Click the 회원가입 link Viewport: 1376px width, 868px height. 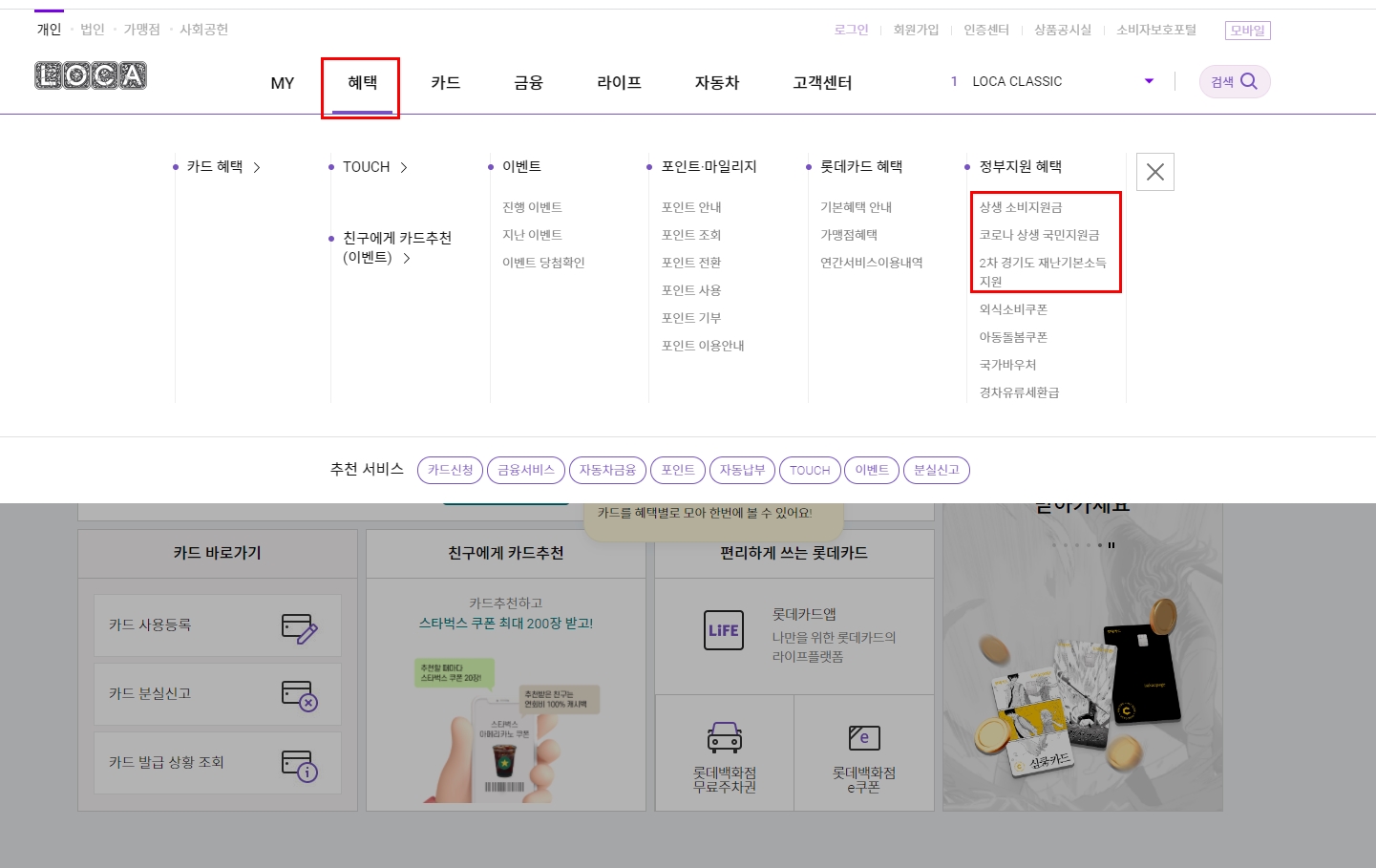click(916, 30)
